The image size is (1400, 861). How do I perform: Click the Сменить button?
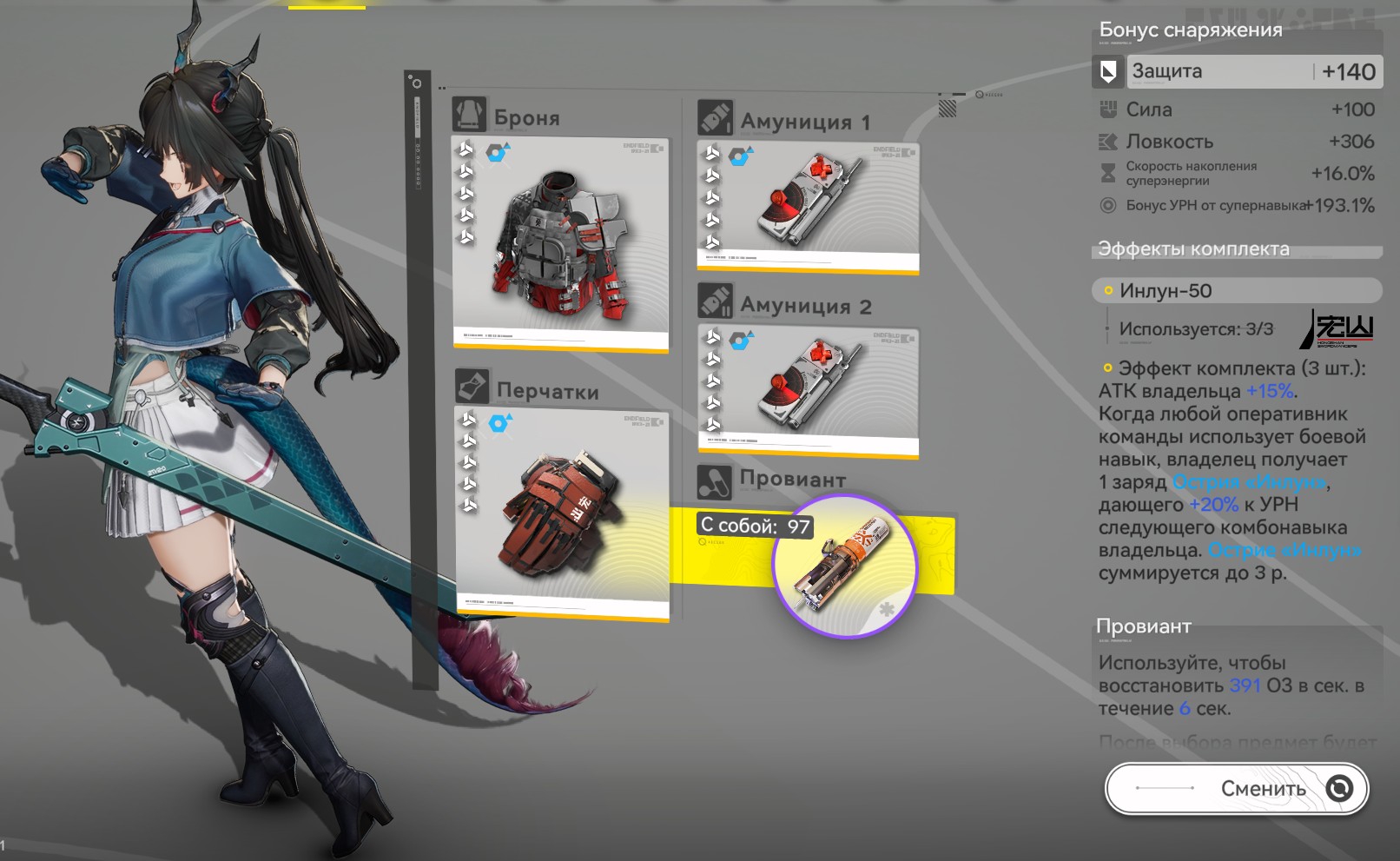(1237, 789)
